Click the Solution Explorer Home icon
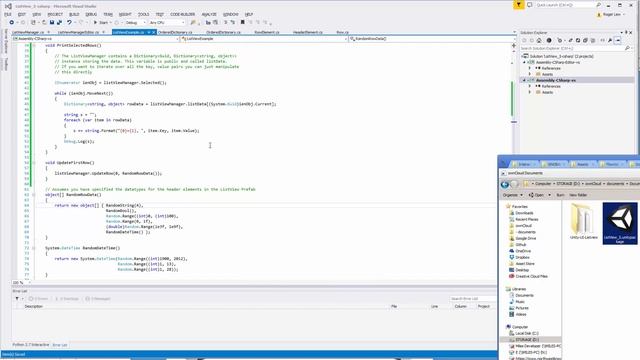 539,40
